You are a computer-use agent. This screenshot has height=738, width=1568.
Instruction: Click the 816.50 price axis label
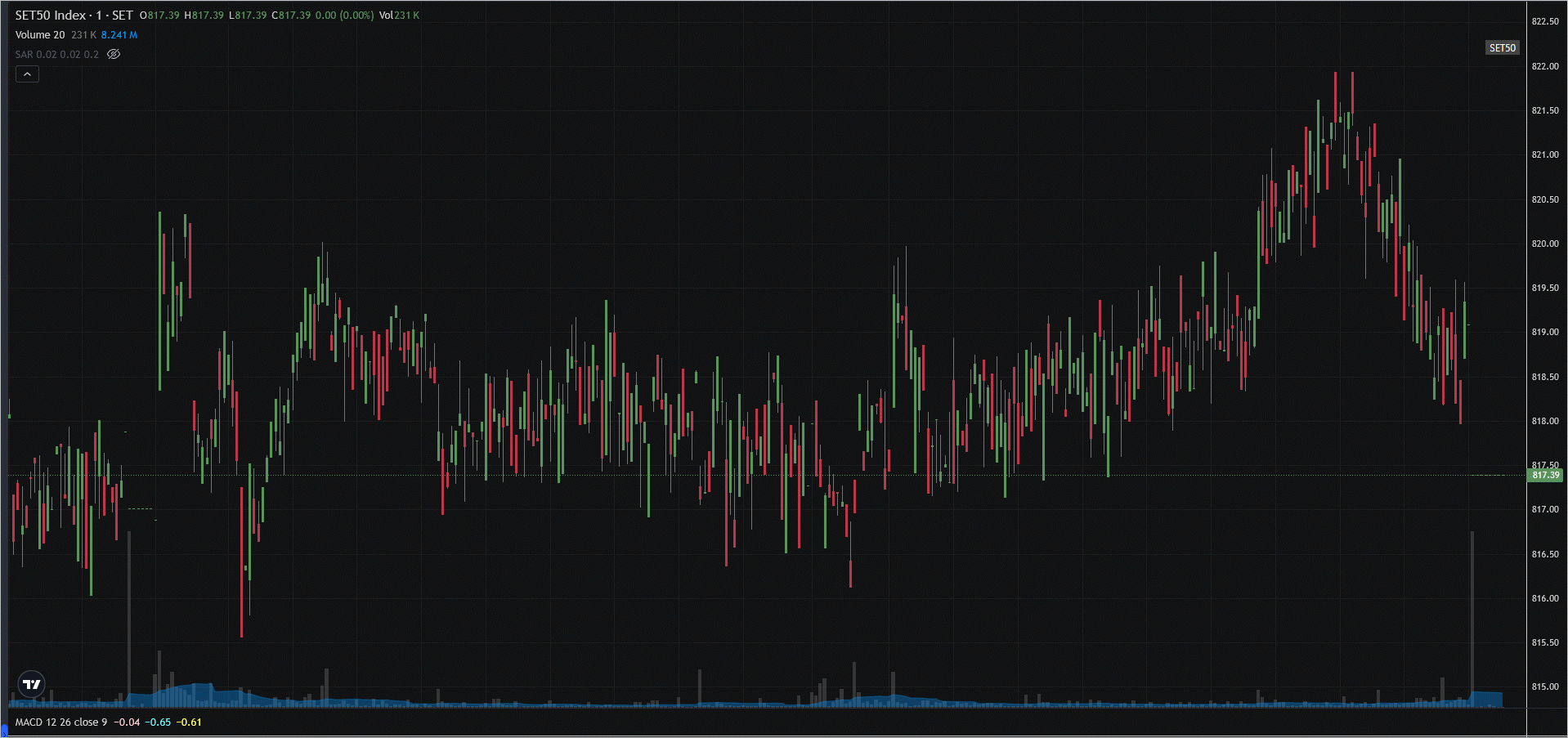[x=1545, y=554]
